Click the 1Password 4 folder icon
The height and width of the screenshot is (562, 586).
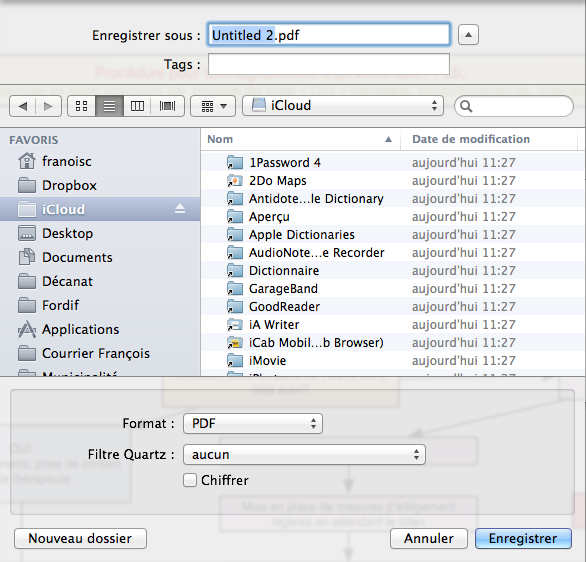[235, 163]
